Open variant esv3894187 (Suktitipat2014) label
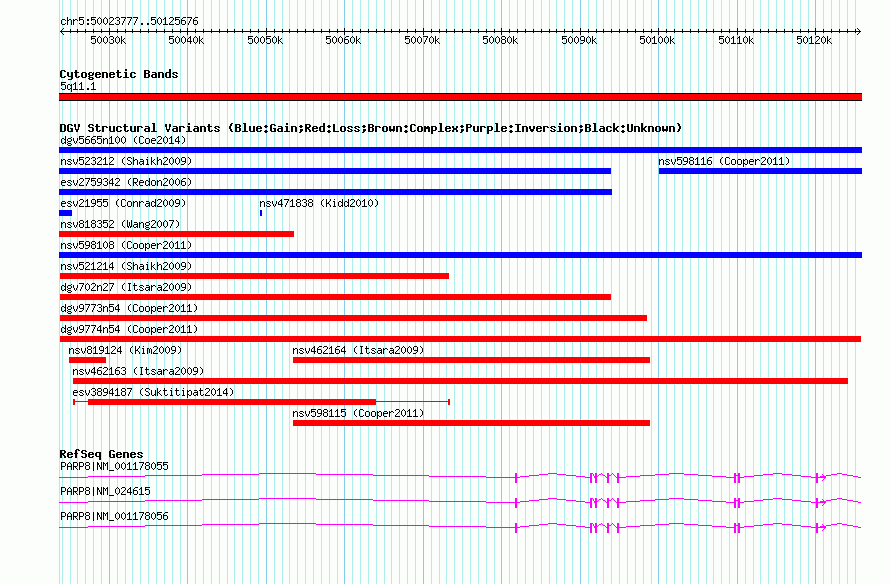The image size is (890, 584). 153,392
